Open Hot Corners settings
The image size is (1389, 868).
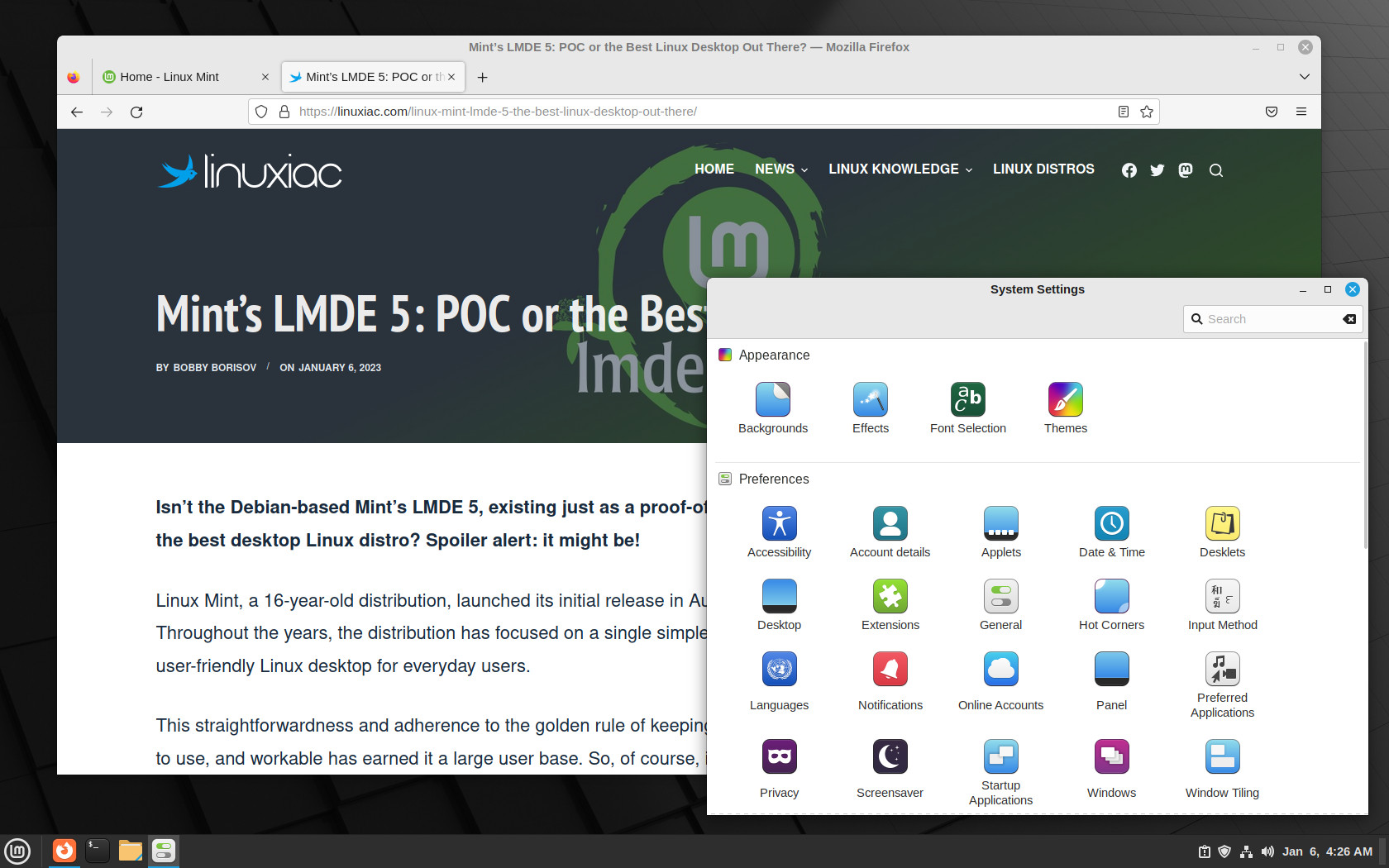click(1112, 605)
